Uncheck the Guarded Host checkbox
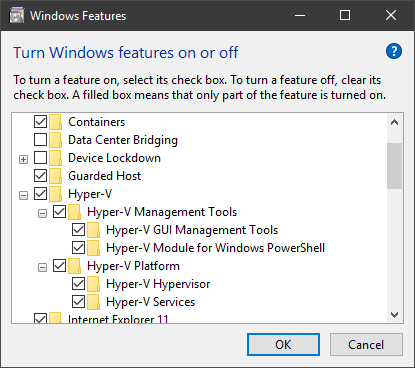The image size is (415, 368). [40, 176]
